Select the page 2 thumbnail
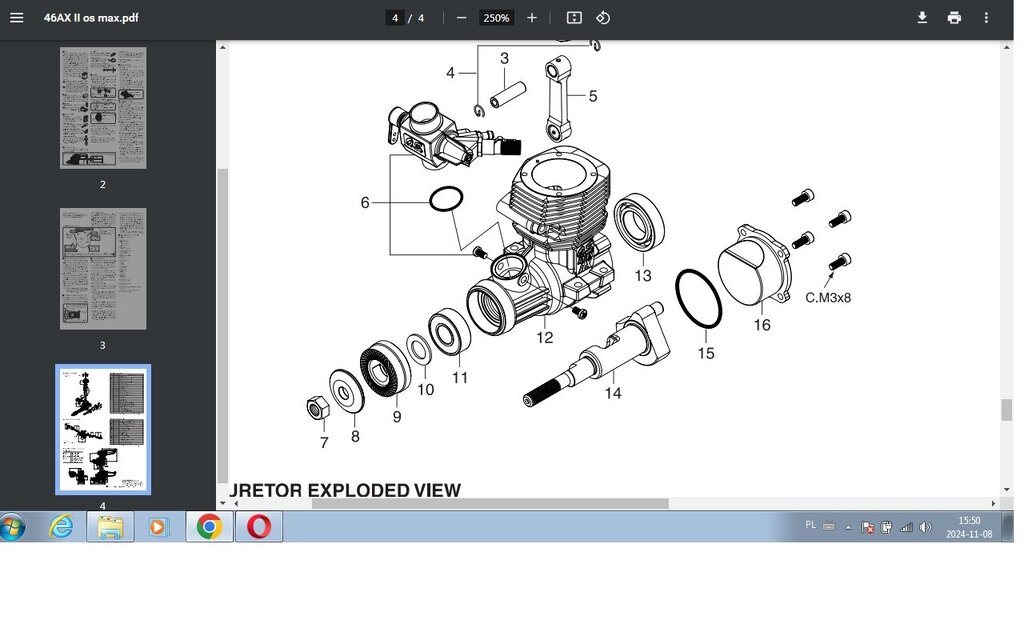The image size is (1024, 640). [103, 108]
